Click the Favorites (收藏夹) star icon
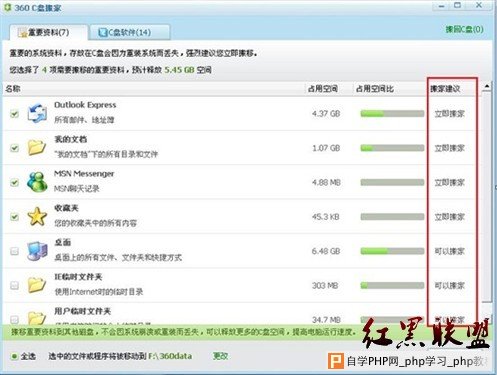 [x=37, y=217]
